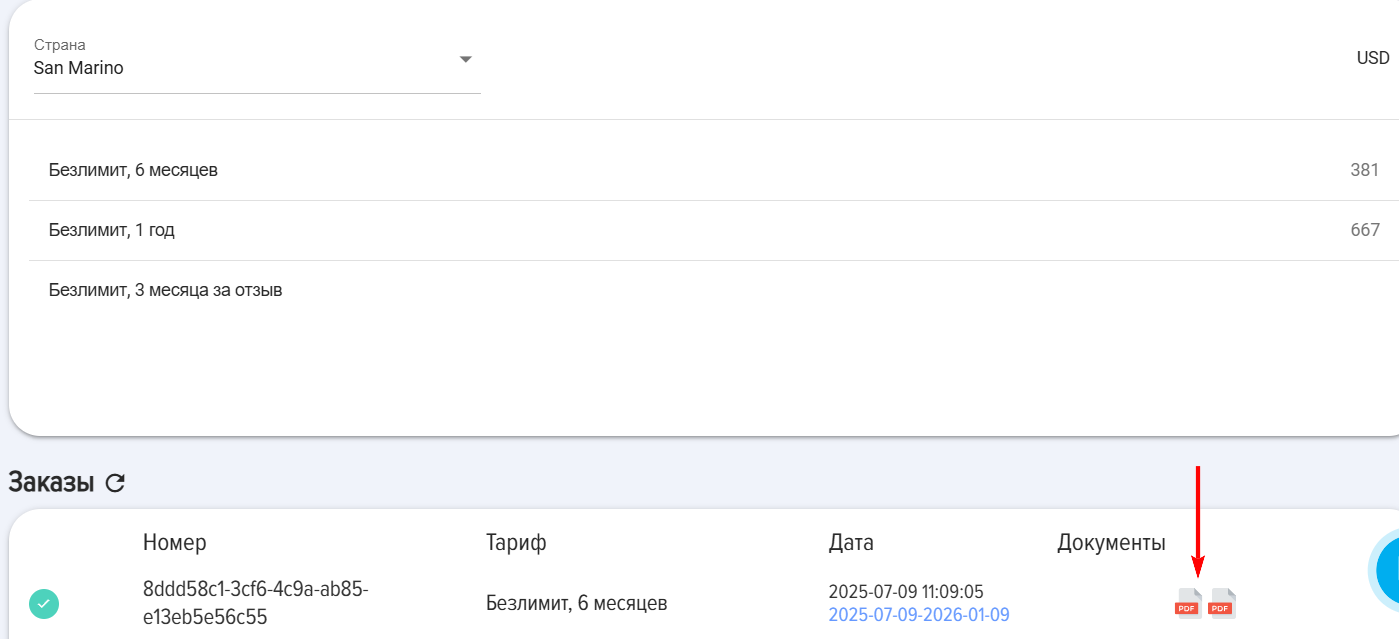Click the Номер column header
This screenshot has height=639, width=1399.
coord(175,543)
